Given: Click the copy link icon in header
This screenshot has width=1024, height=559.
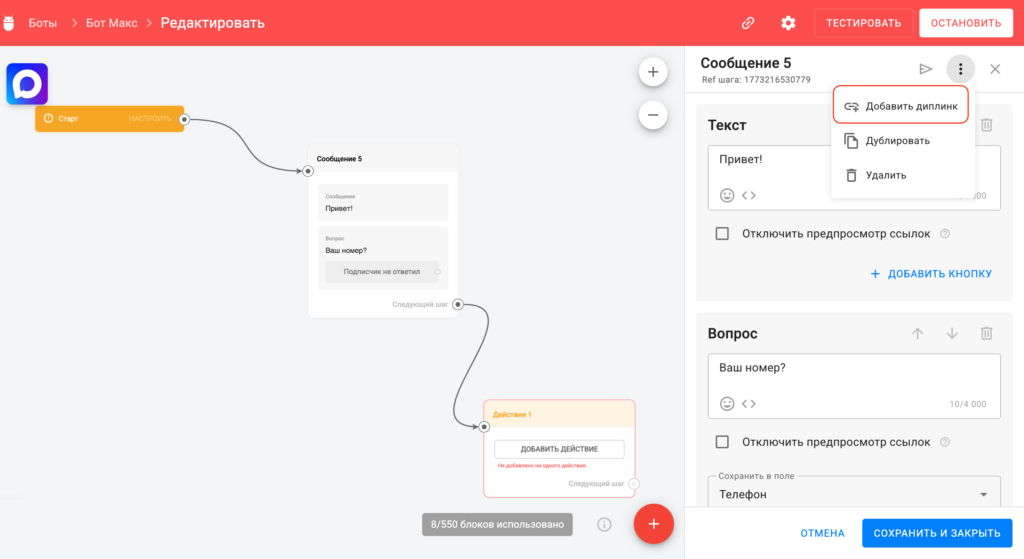Looking at the screenshot, I should point(747,23).
